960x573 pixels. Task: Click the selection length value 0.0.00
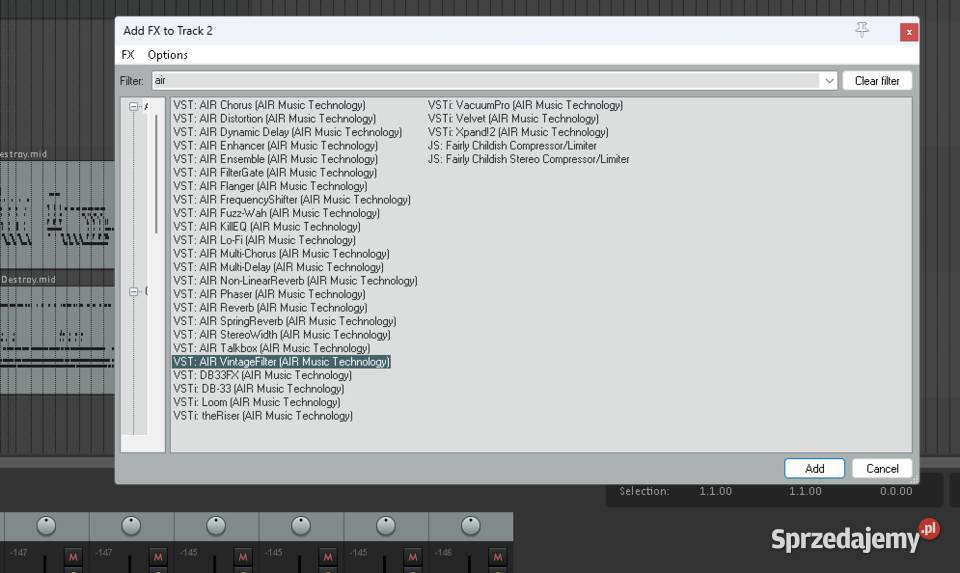coord(896,491)
